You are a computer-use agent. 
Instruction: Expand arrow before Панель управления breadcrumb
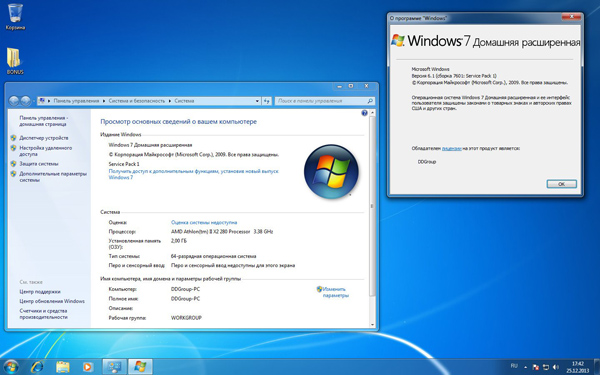(x=49, y=101)
